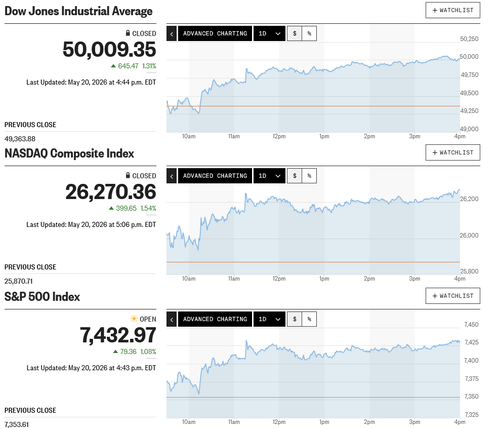Switch the NASDAQ chart to percent view
The width and height of the screenshot is (500, 429).
[309, 176]
